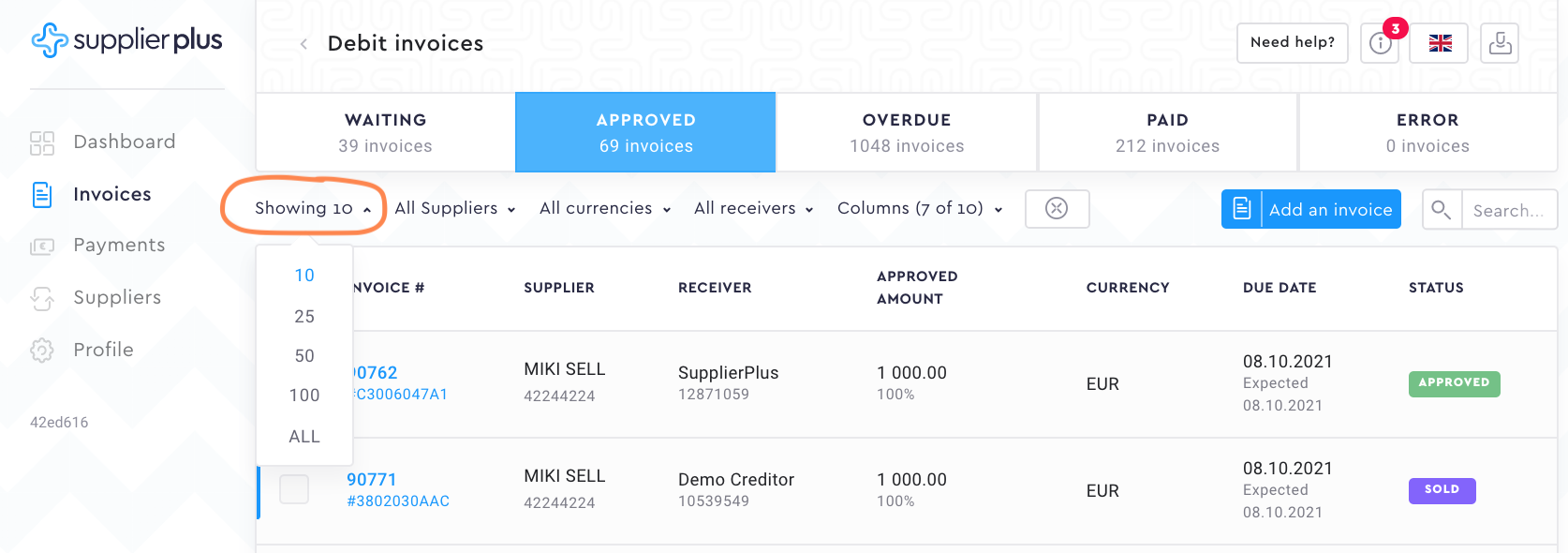Open the All receivers filter dropdown
The height and width of the screenshot is (553, 1568).
coord(754,209)
